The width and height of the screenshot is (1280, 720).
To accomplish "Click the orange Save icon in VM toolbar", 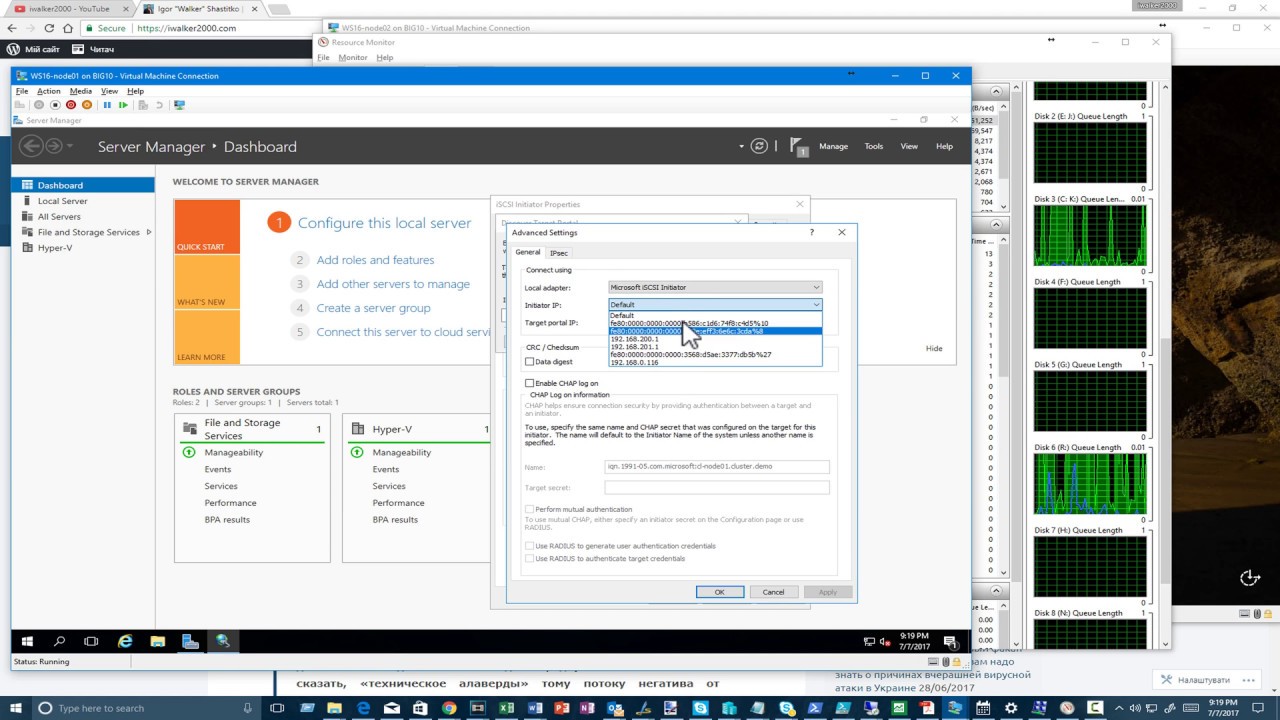I will [x=87, y=105].
